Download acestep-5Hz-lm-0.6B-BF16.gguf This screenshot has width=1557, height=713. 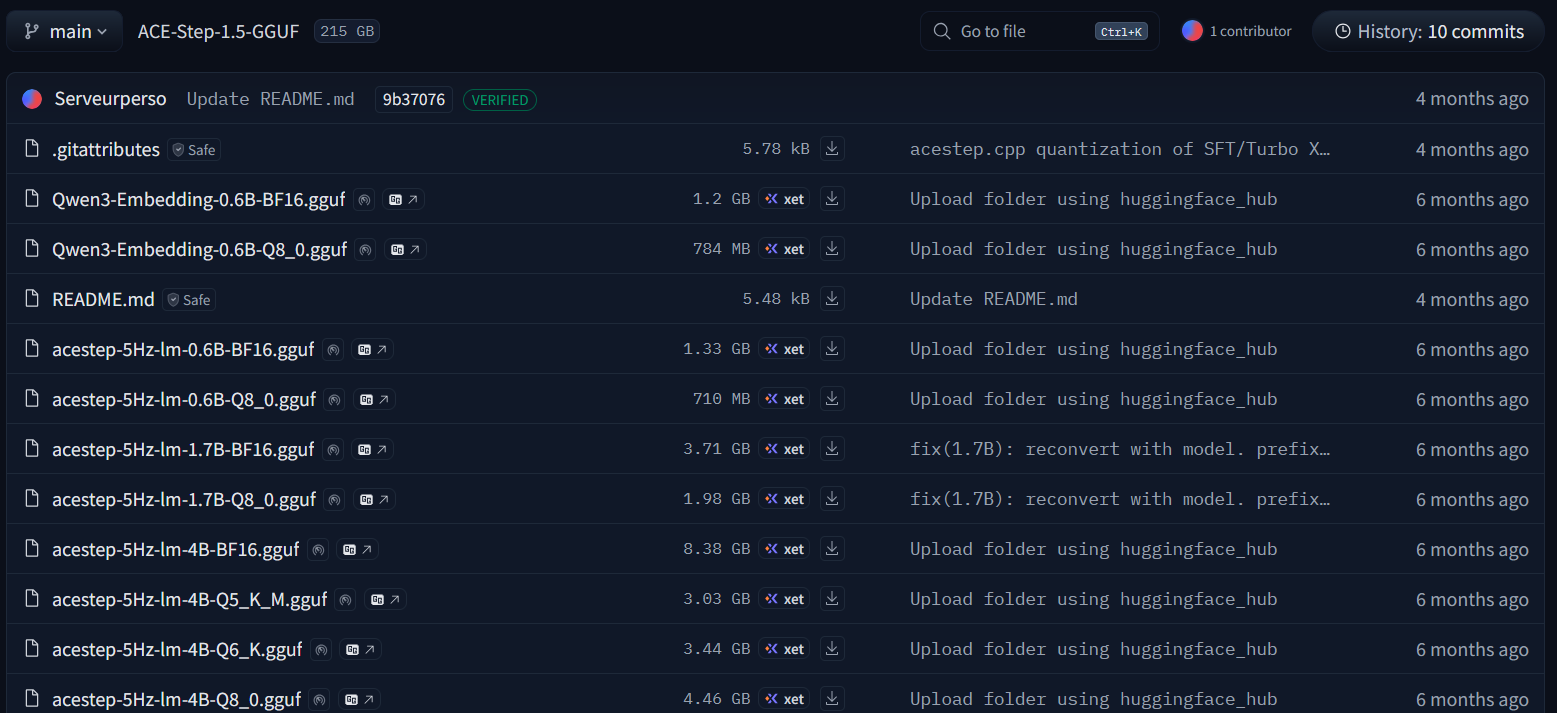[832, 349]
